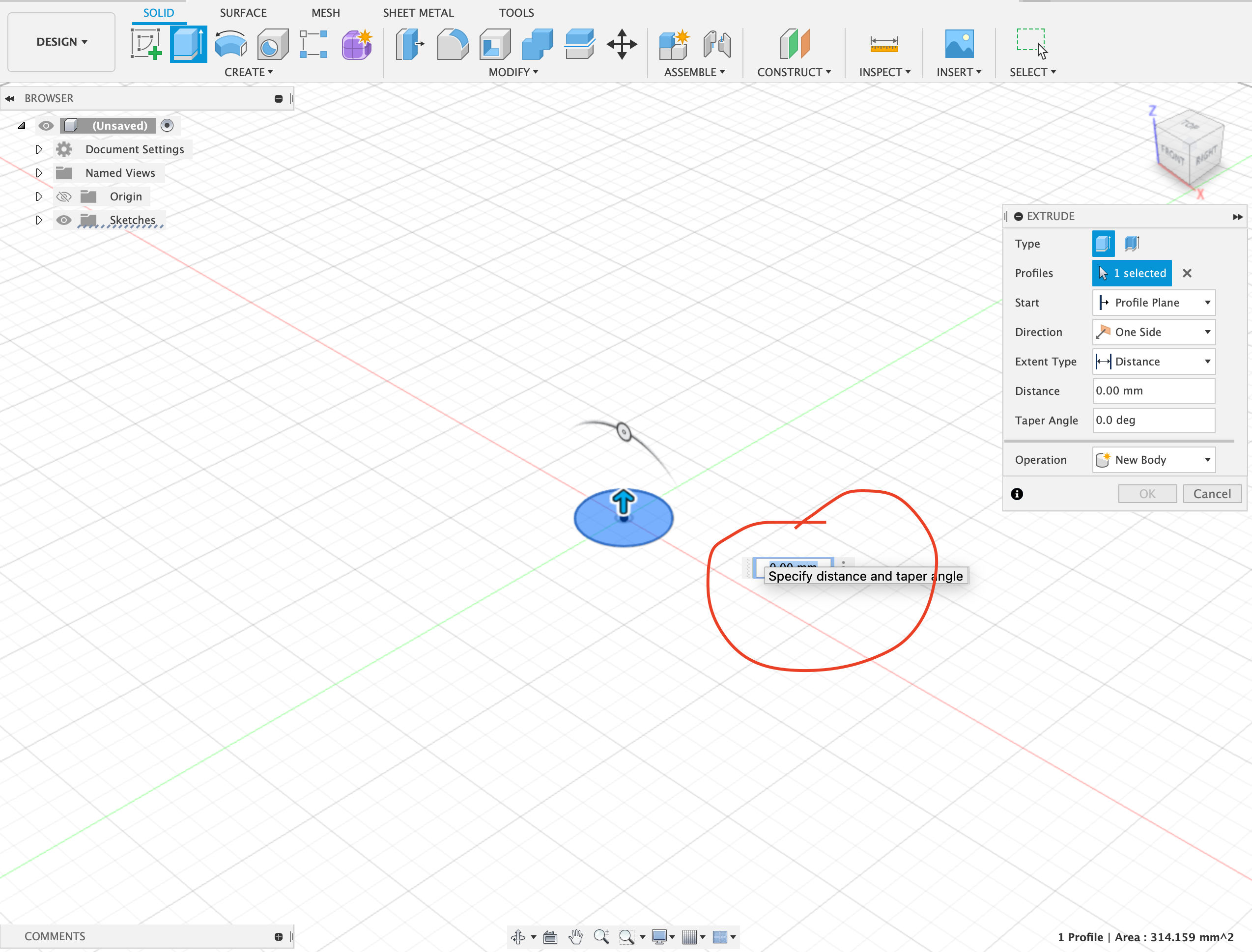Select the Combine tool
Screen dimensions: 1252x952
537,44
